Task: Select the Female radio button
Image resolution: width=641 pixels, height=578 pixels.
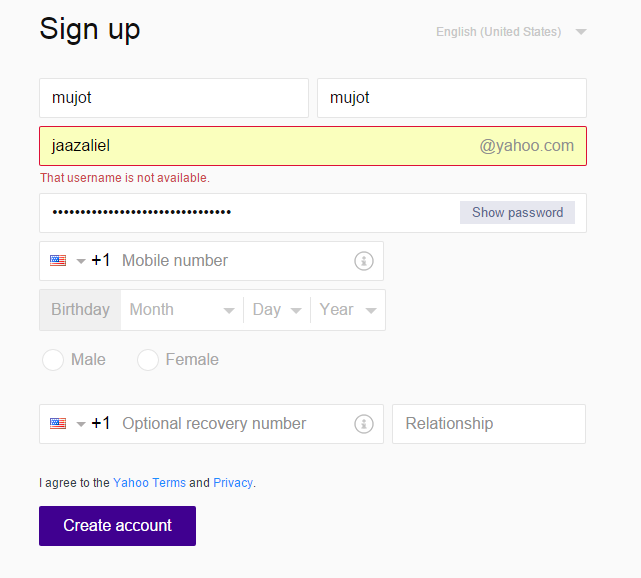Action: tap(148, 360)
